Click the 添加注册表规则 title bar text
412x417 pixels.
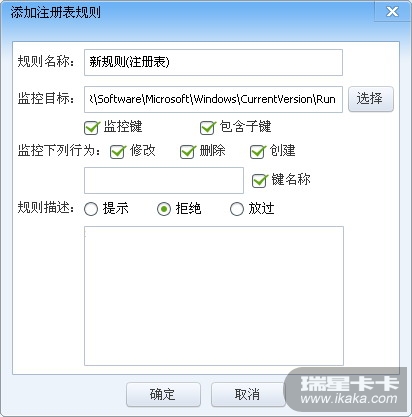point(56,13)
